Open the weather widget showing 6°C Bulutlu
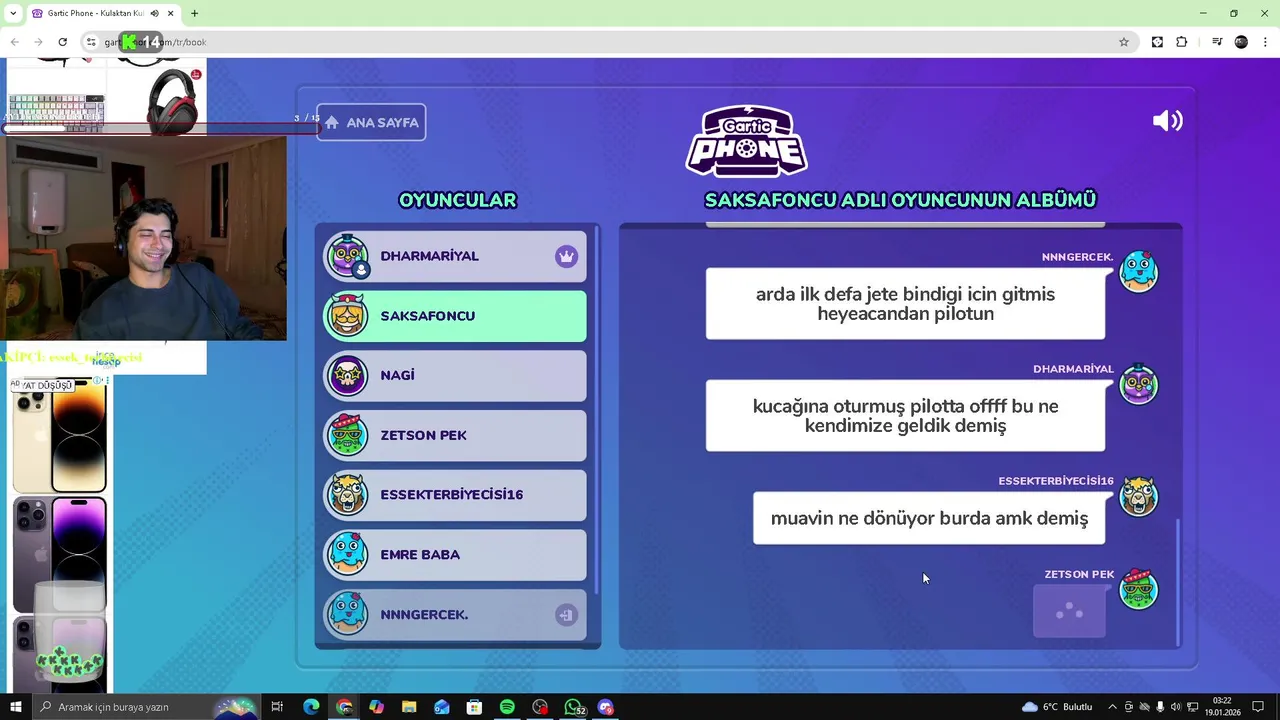The height and width of the screenshot is (720, 1280). click(1057, 707)
